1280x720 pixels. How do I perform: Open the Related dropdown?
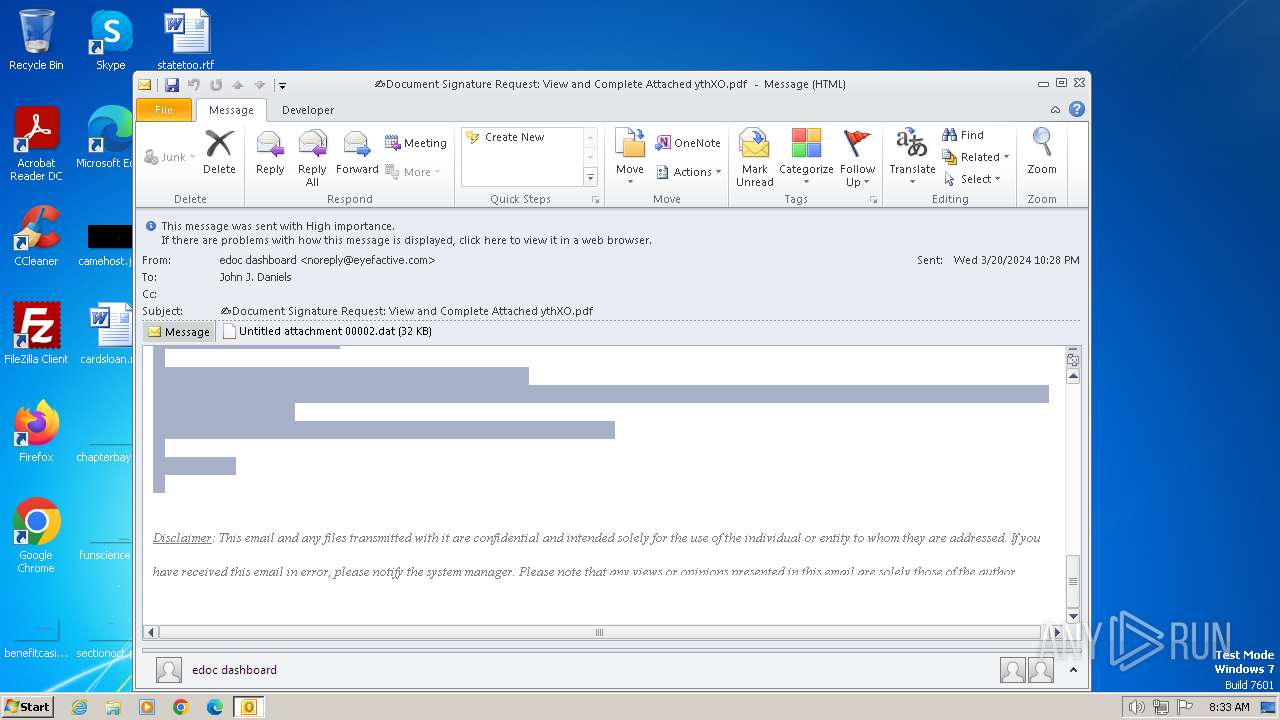pos(976,157)
